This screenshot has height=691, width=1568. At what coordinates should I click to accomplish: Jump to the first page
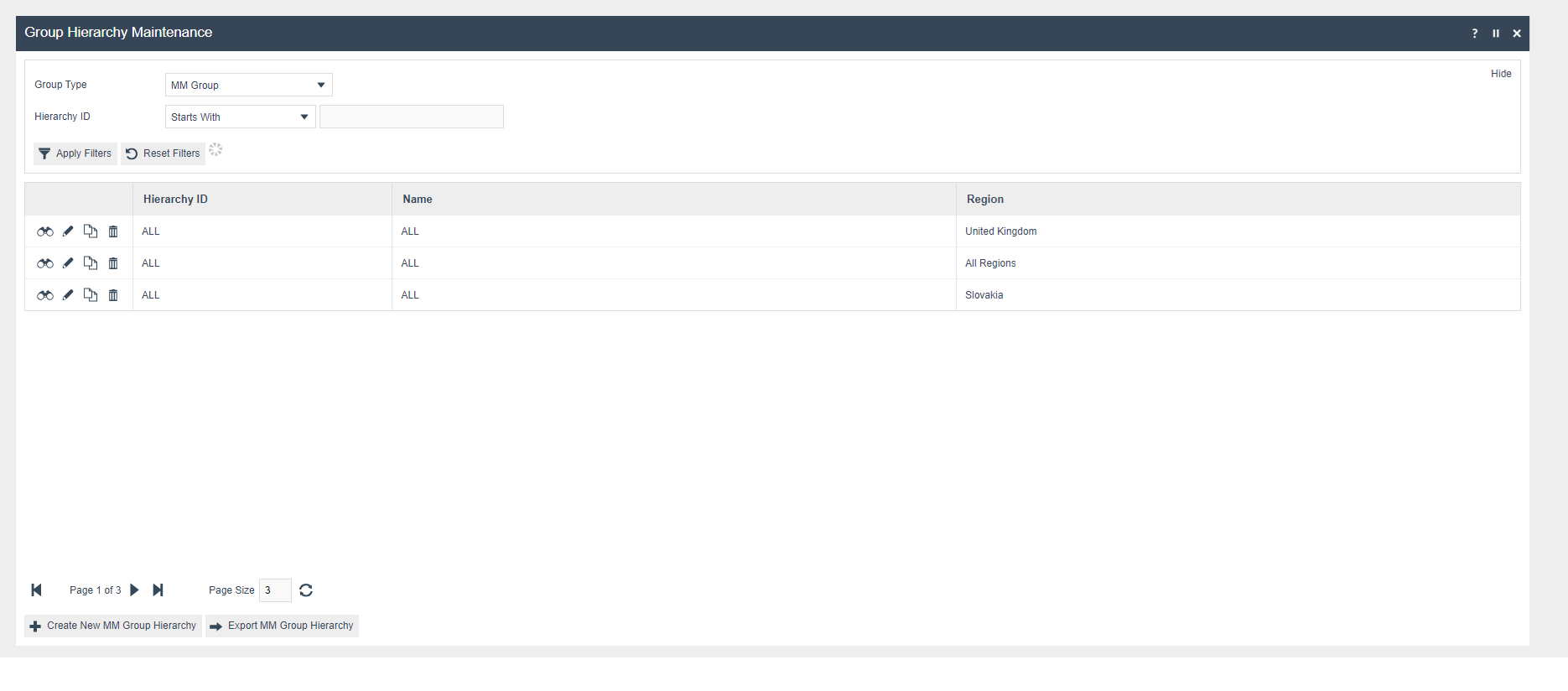36,590
